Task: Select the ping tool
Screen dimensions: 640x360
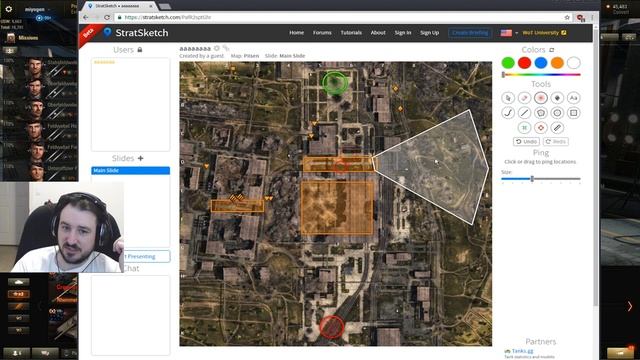Action: click(541, 98)
